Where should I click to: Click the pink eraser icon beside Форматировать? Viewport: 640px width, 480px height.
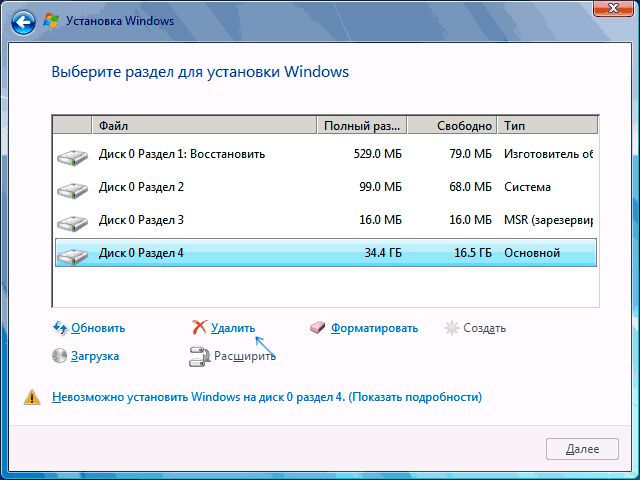coord(317,328)
